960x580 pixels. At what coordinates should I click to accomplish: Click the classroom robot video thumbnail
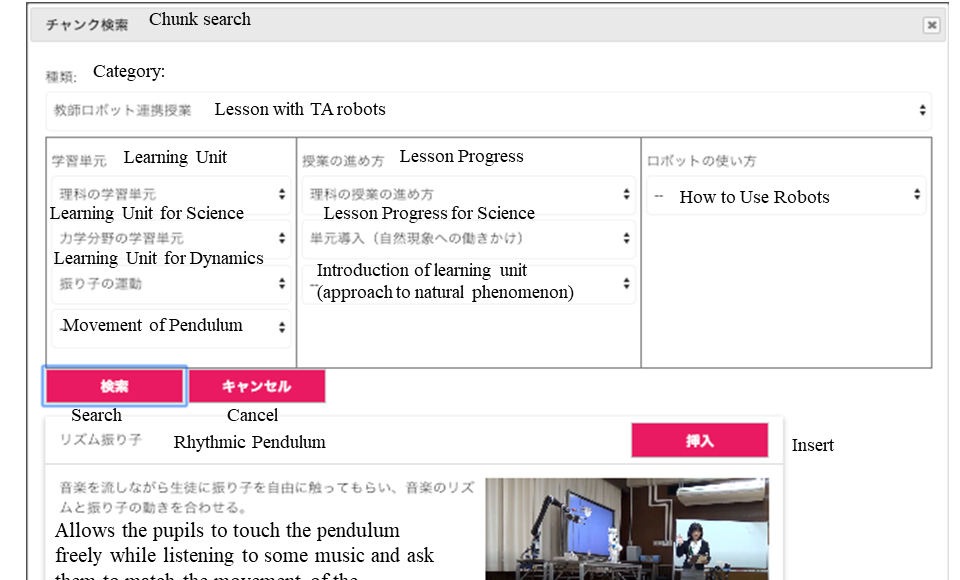(626, 528)
